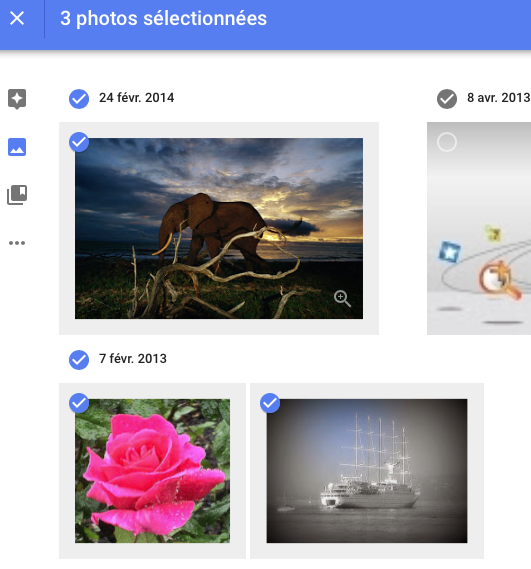
Task: Cancel selection with the X icon
Action: (x=17, y=18)
